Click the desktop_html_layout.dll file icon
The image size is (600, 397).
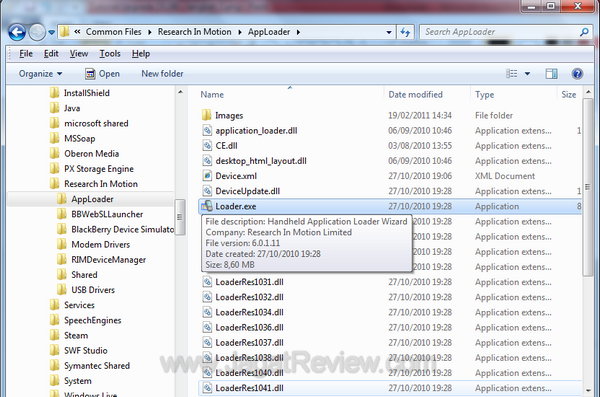[x=207, y=161]
